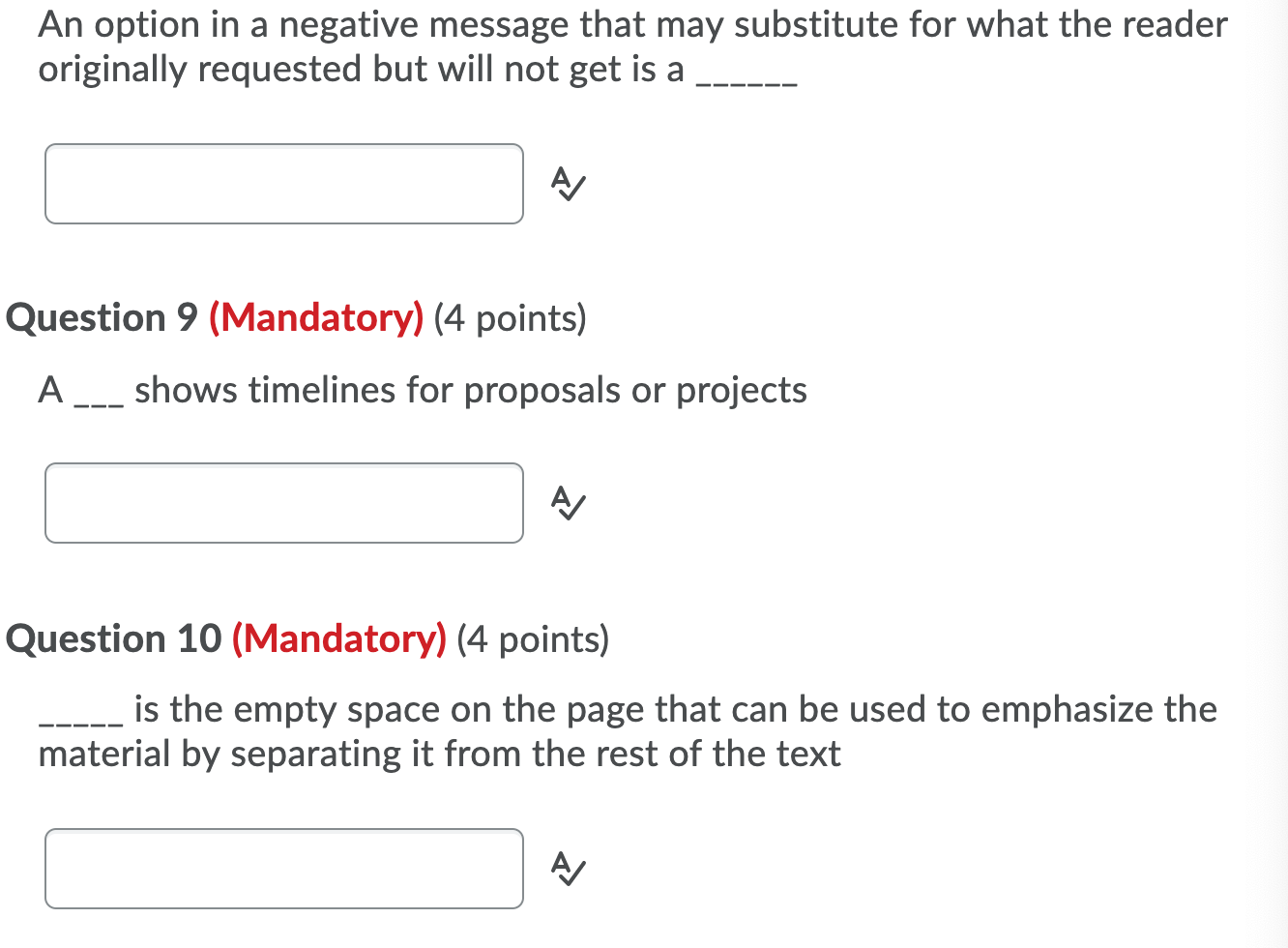1288x948 pixels.
Task: Click the red Mandatory label on Question 10
Action: click(340, 638)
